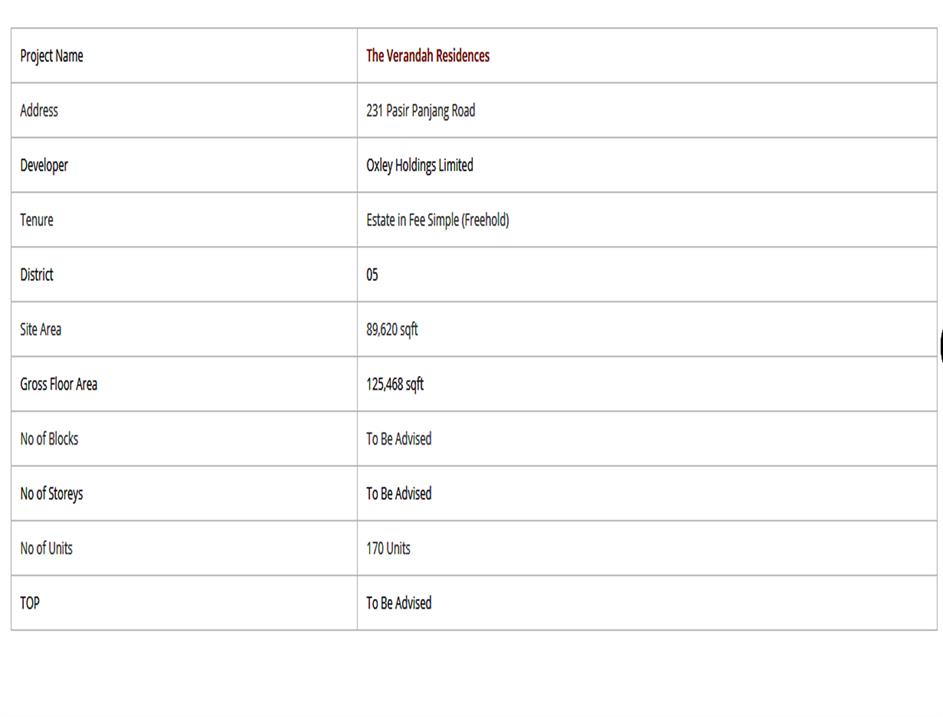The width and height of the screenshot is (943, 717).
Task: Select the 170 Units value
Action: (388, 549)
